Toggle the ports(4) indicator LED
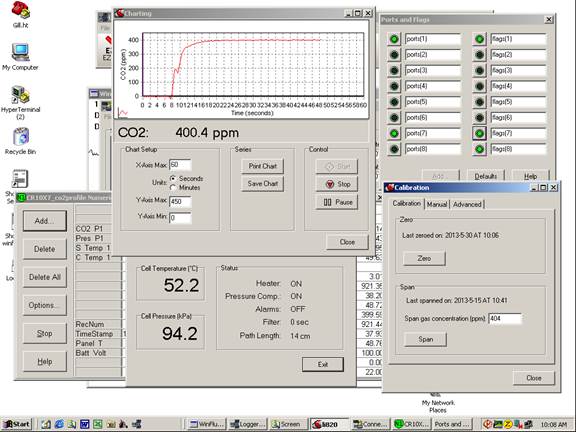This screenshot has height=432, width=576. click(x=394, y=86)
